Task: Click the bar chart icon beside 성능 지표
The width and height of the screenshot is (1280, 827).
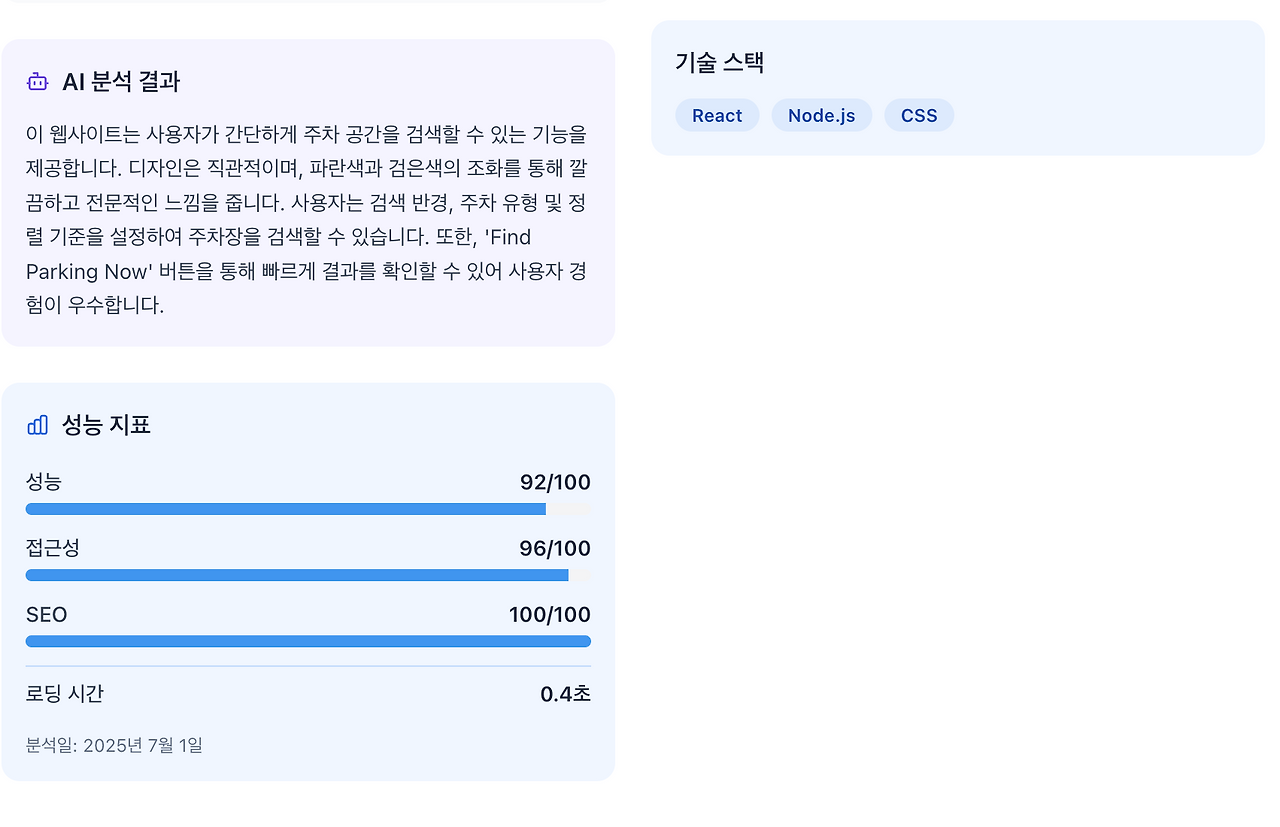Action: click(x=38, y=425)
